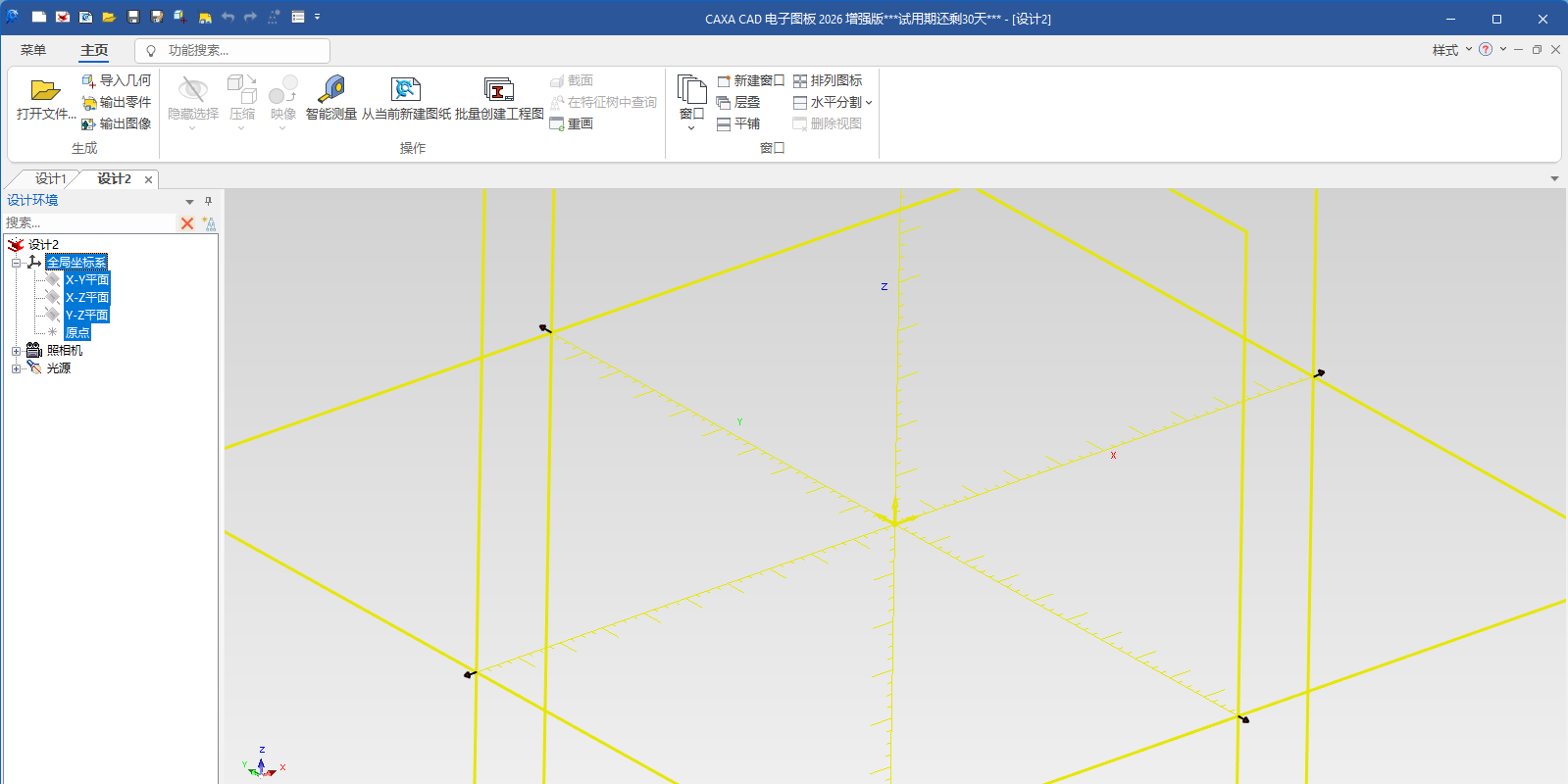Click the red X clear search icon

click(187, 223)
